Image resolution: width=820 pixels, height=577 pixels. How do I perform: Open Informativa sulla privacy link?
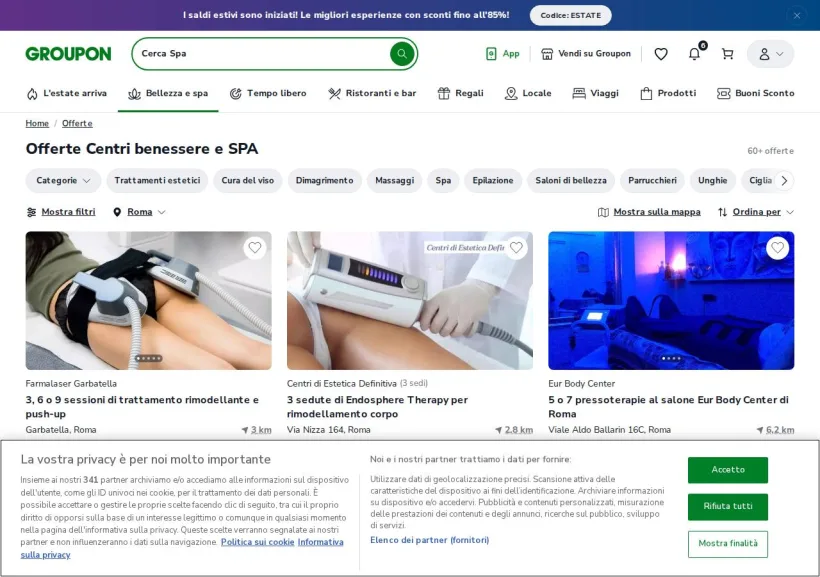(321, 542)
